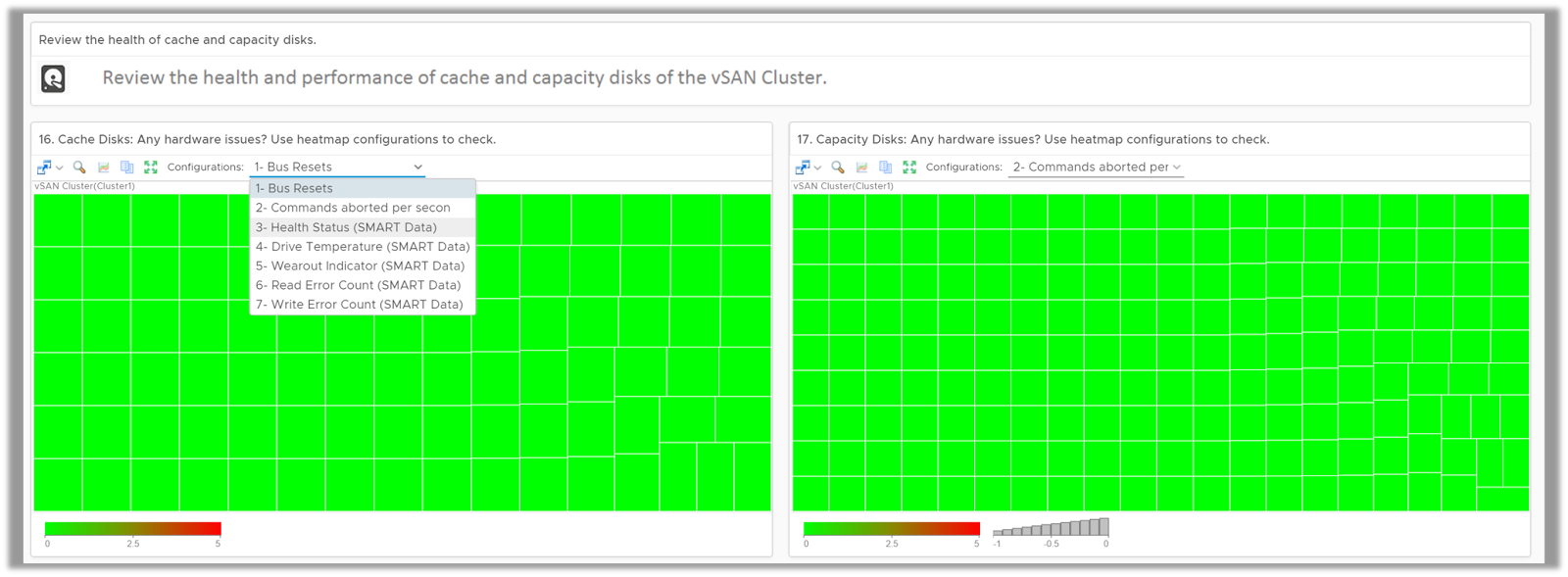Click green expand-arrows icon in Cache Disks toolbar
Image resolution: width=1568 pixels, height=577 pixels.
(150, 168)
